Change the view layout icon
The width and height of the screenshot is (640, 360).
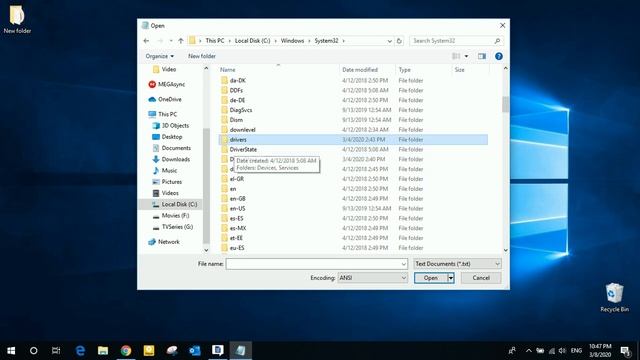pyautogui.click(x=456, y=56)
